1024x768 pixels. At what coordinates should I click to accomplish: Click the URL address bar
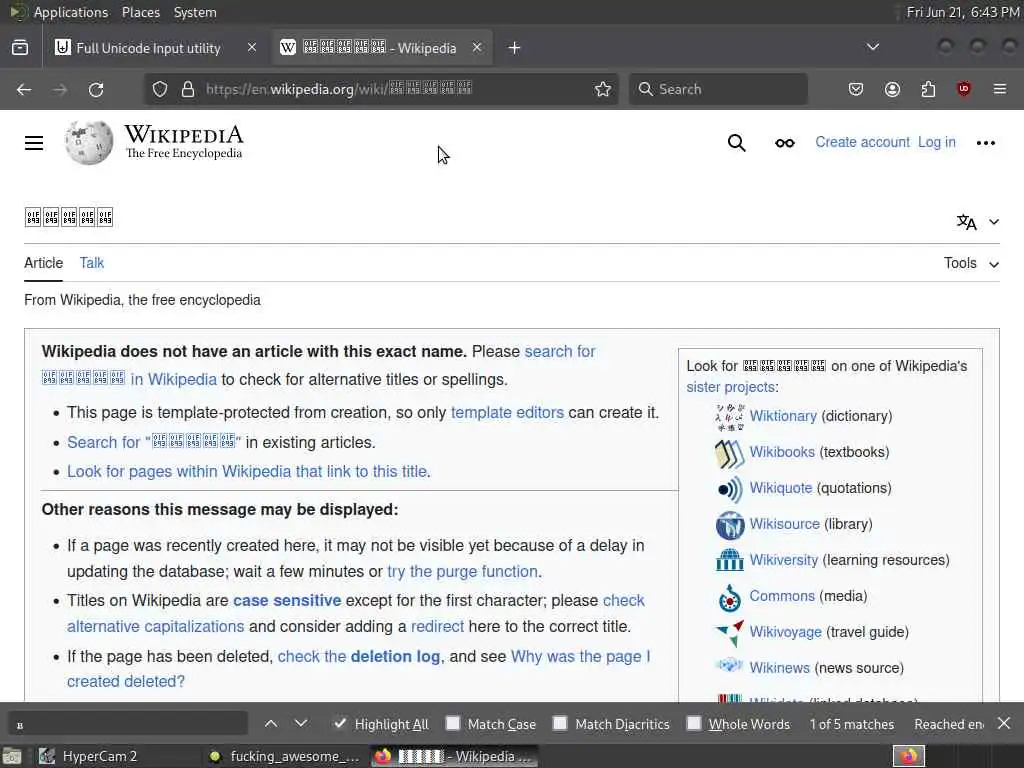tap(381, 89)
